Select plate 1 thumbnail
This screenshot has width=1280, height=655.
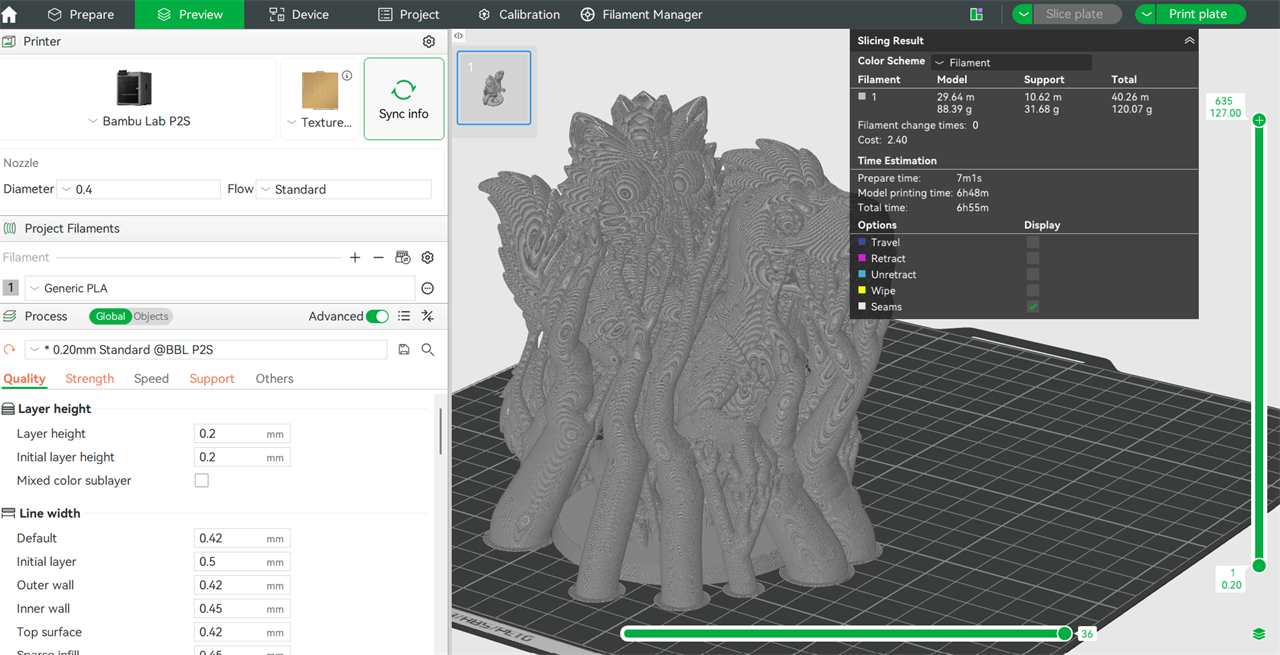494,88
